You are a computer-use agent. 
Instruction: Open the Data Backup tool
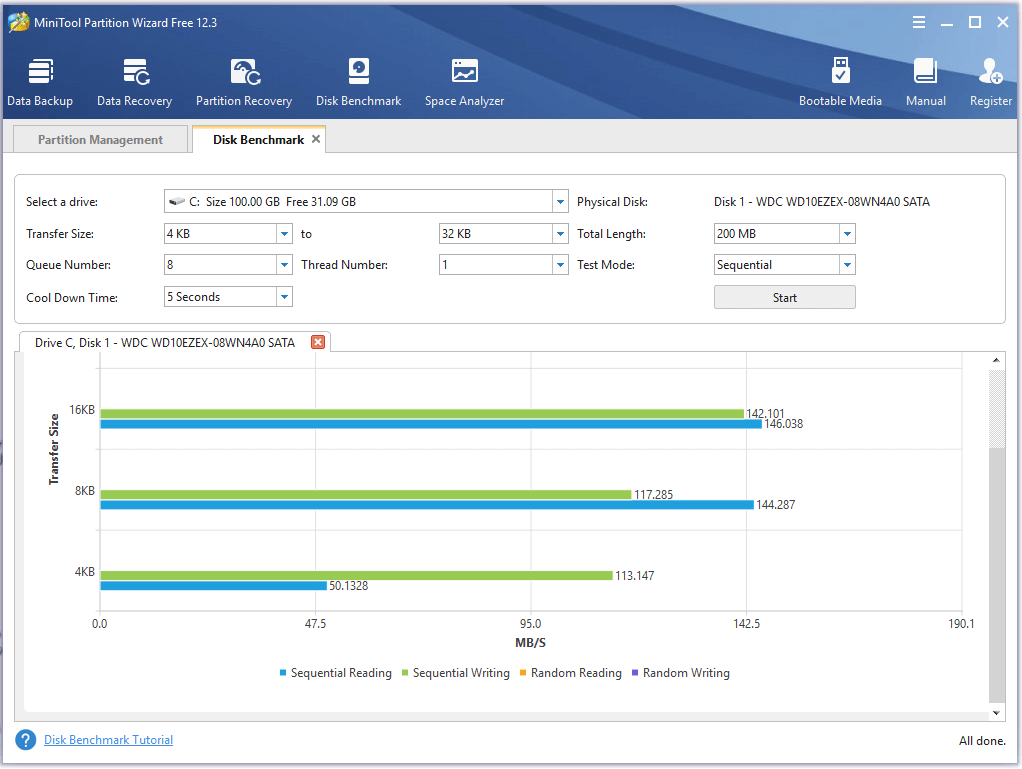click(x=40, y=82)
